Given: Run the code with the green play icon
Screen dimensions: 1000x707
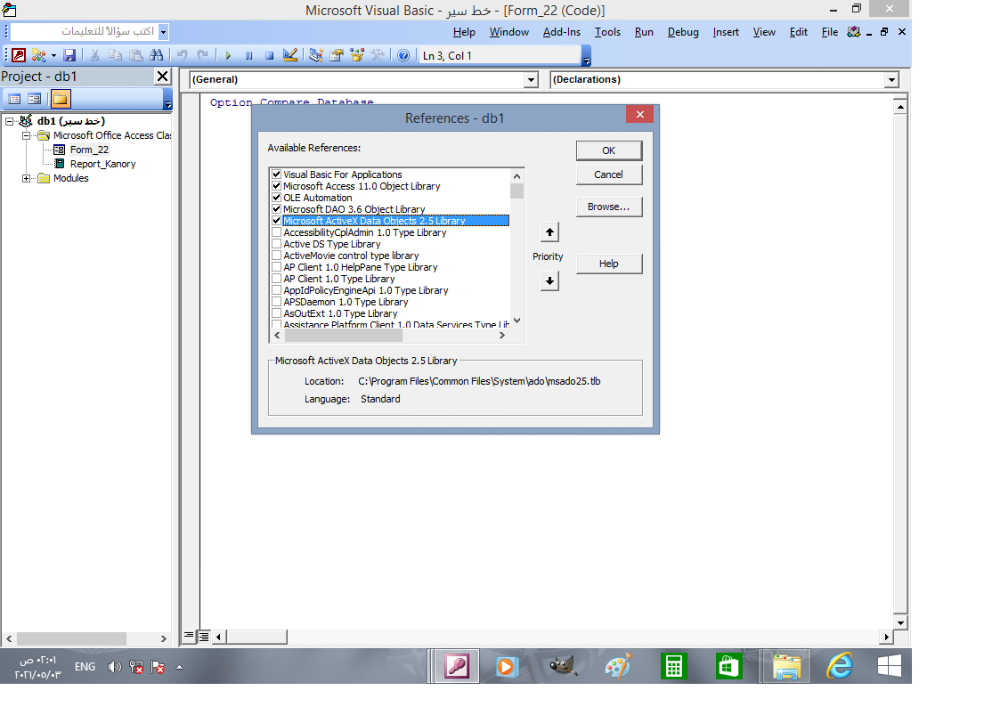Looking at the screenshot, I should [x=228, y=55].
